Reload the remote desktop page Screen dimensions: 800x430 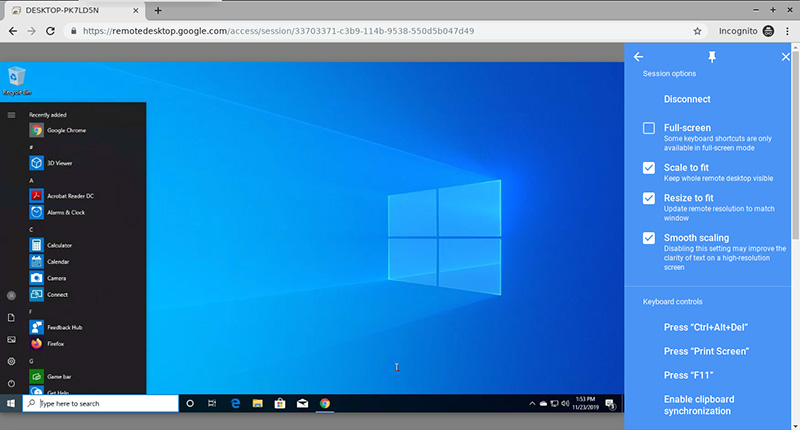pos(50,31)
